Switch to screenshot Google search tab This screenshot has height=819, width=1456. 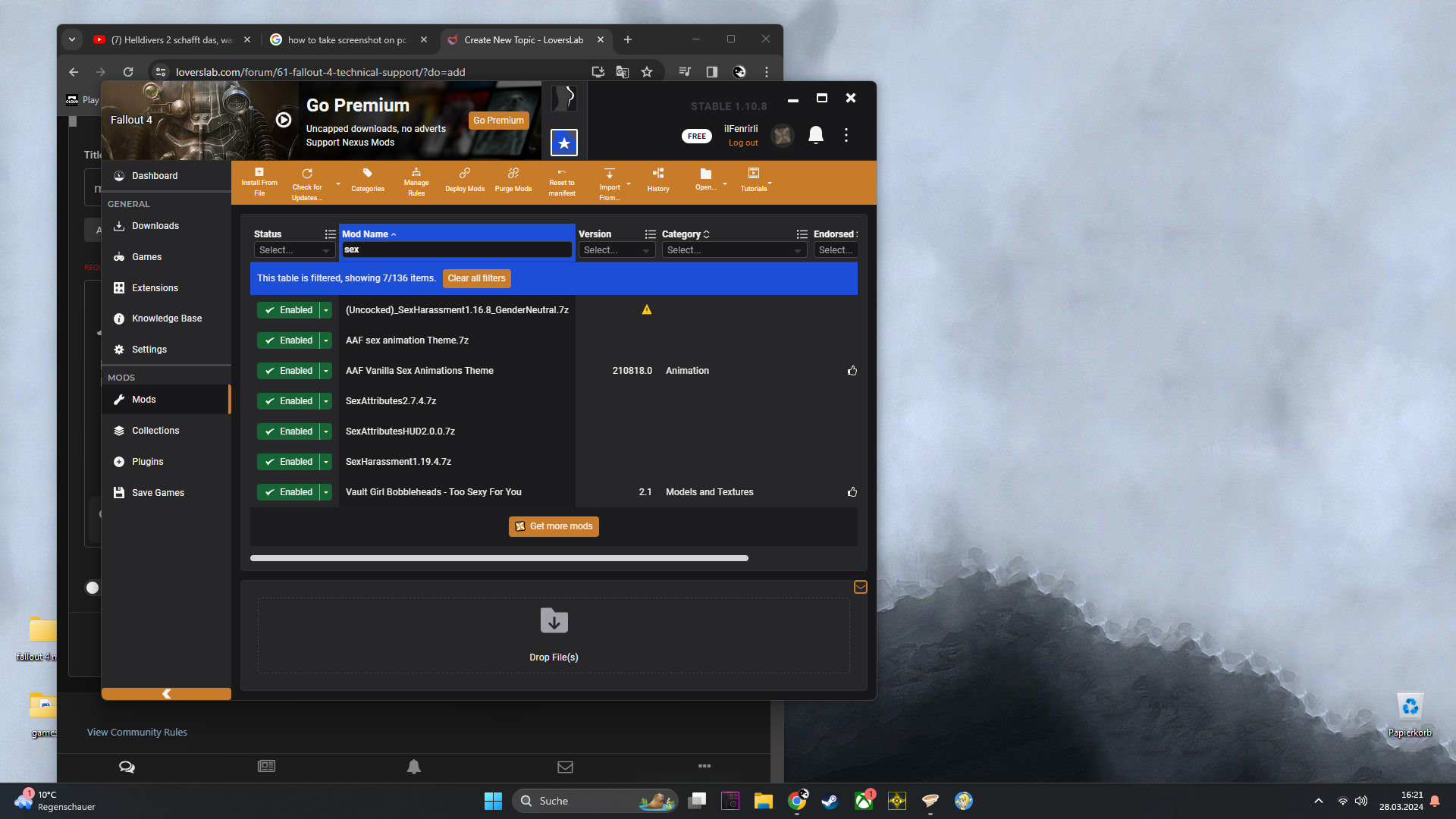point(347,40)
